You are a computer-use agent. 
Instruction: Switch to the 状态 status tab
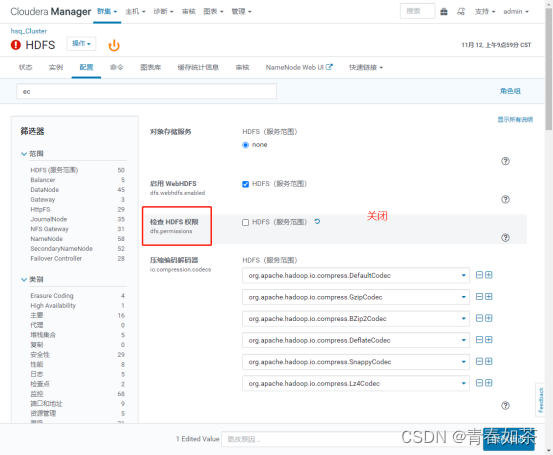click(25, 67)
